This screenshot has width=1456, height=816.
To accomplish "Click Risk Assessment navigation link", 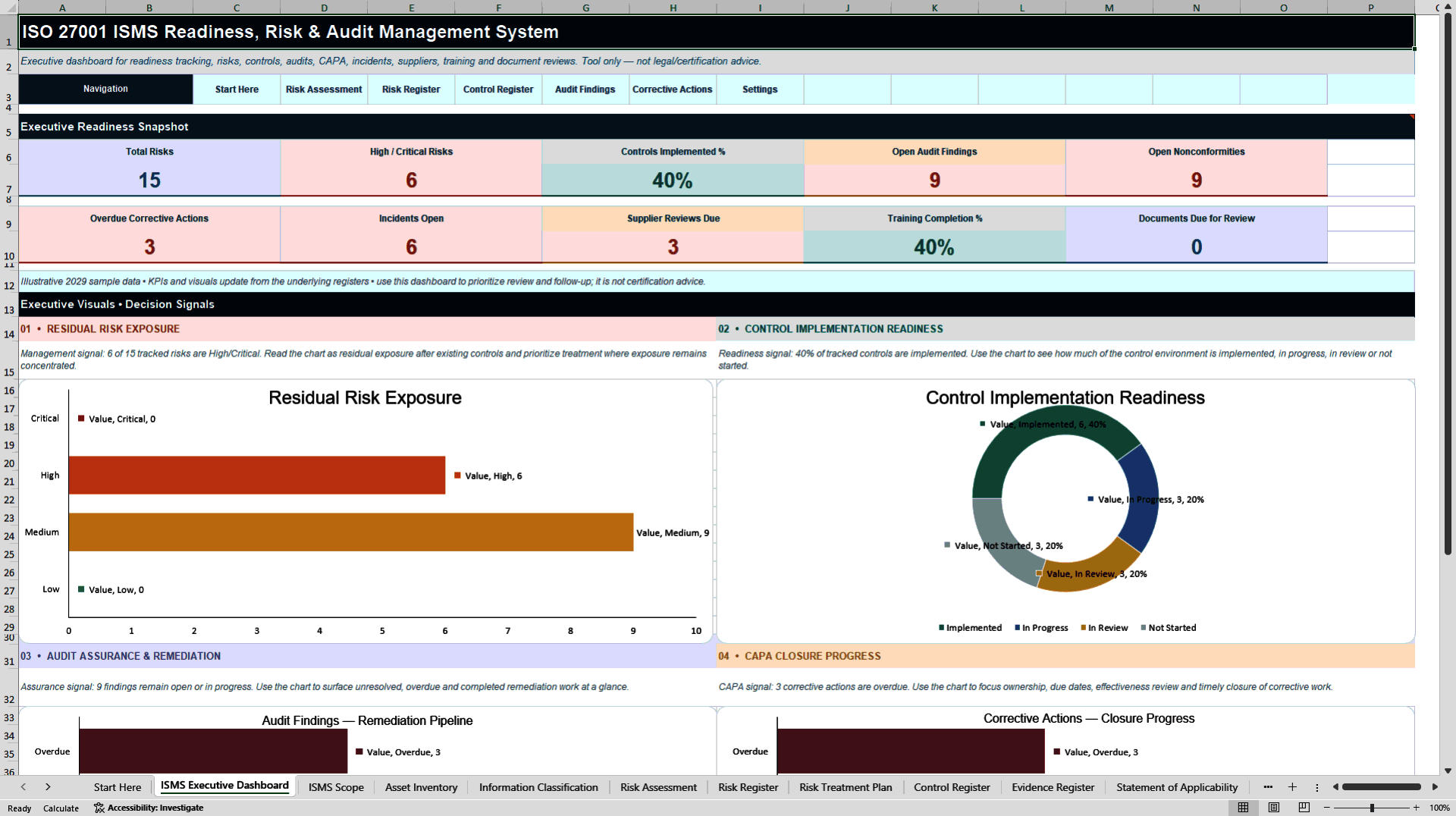I will coord(324,89).
